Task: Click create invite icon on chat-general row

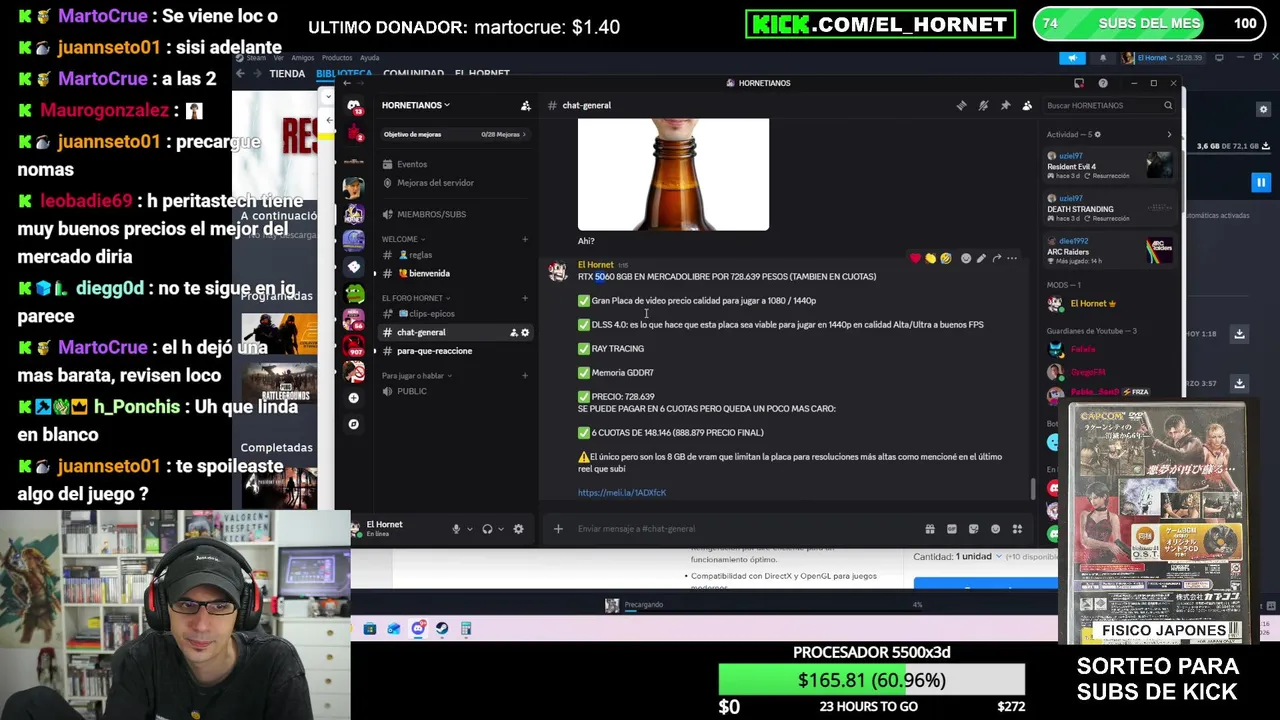Action: [514, 332]
